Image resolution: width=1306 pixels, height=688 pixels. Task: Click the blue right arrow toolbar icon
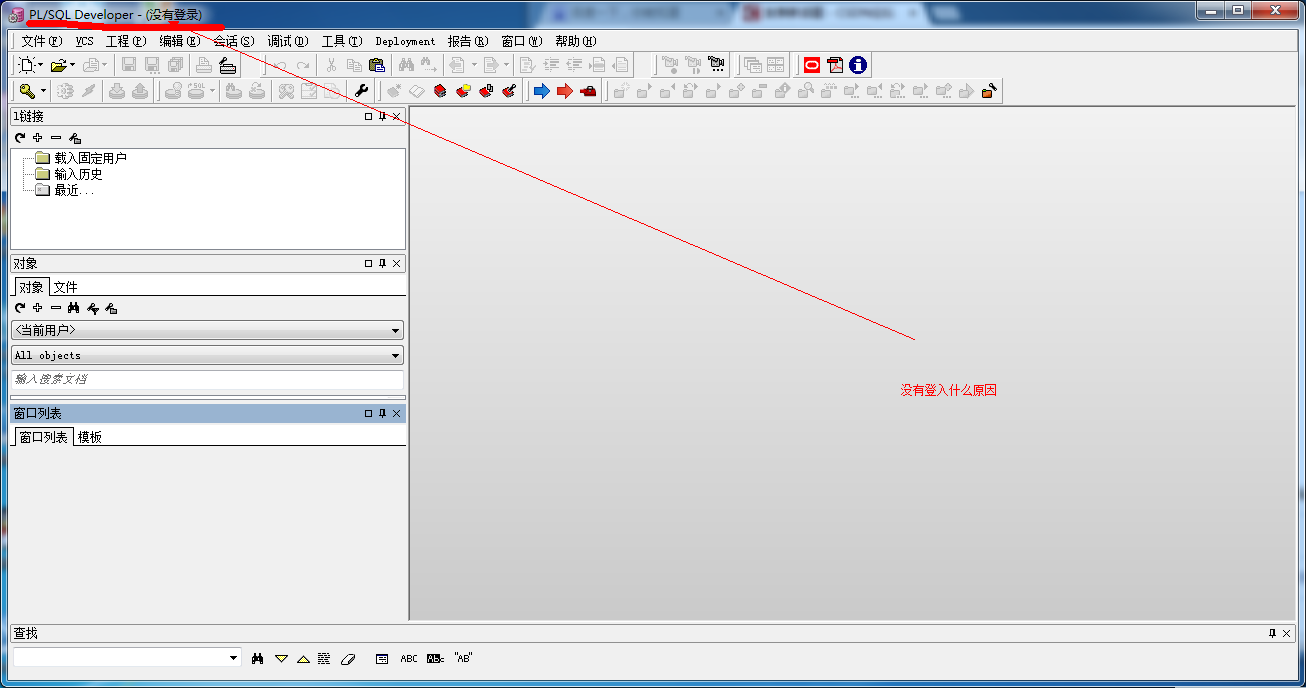(x=541, y=91)
